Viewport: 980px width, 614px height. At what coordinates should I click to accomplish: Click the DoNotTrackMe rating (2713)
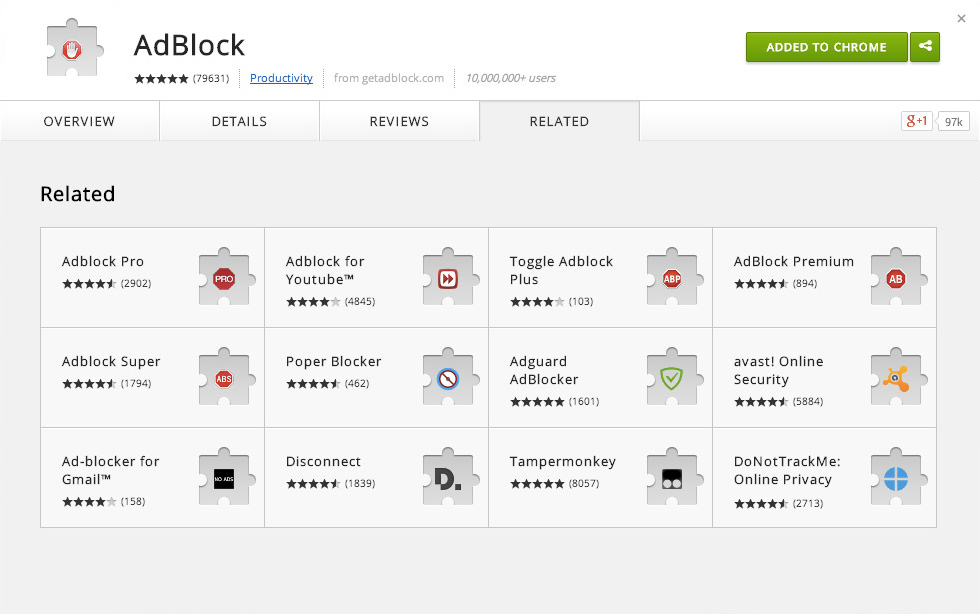[779, 504]
